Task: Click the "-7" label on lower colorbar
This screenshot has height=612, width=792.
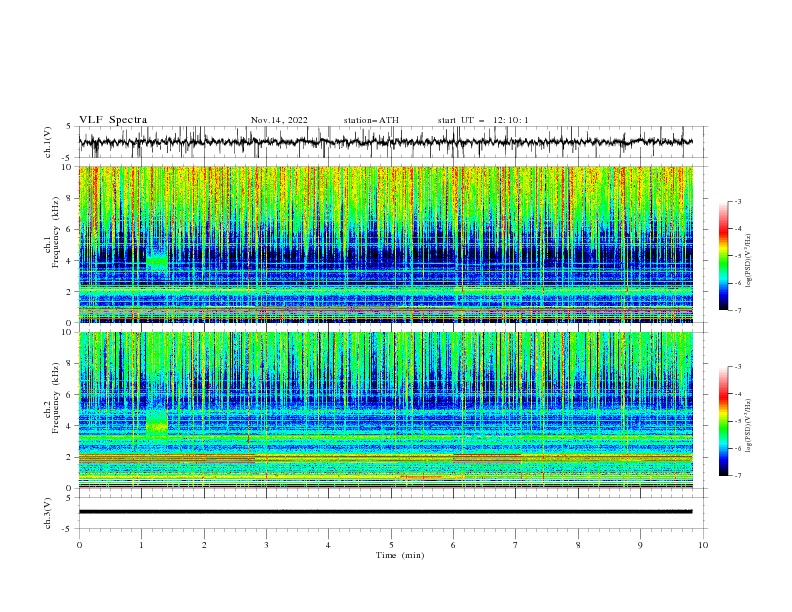Action: click(737, 475)
